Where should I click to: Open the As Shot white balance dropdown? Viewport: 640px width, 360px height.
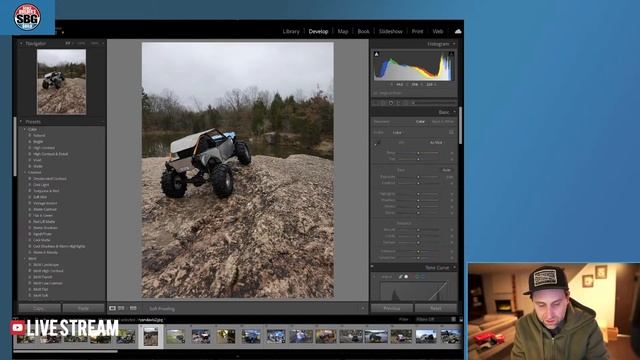pos(437,142)
